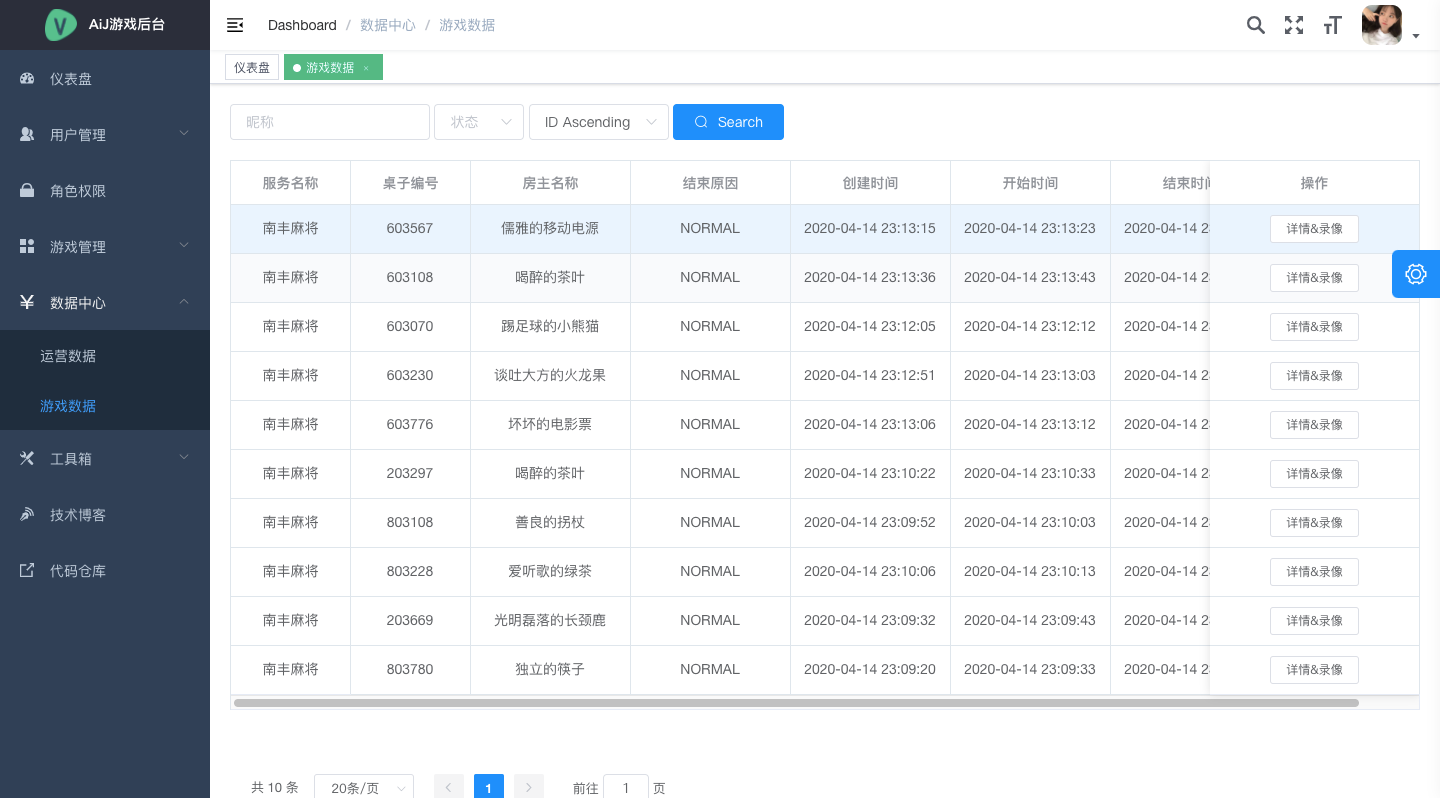Screen dimensions: 1440x798
Task: Click the horizontal table scrollbar
Action: point(795,703)
